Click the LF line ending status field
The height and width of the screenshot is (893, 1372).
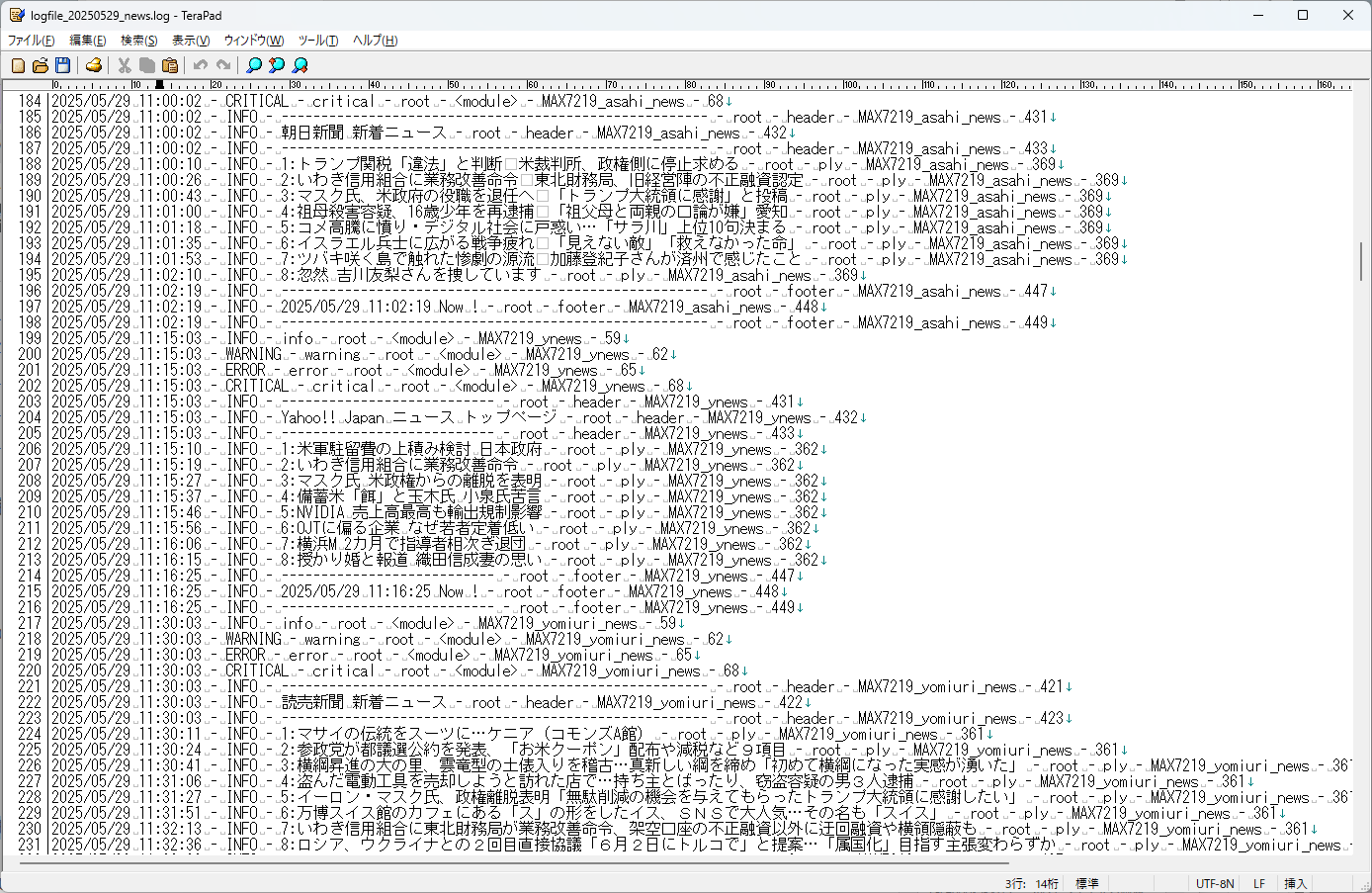click(1259, 883)
